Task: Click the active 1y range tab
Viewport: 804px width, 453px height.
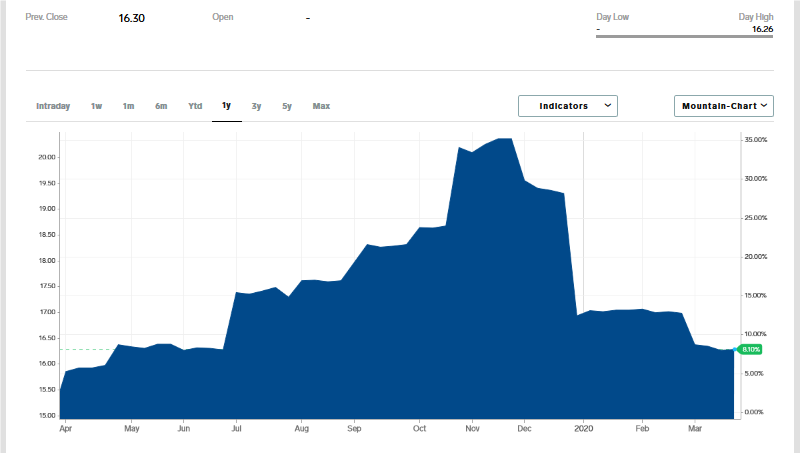Action: 226,106
